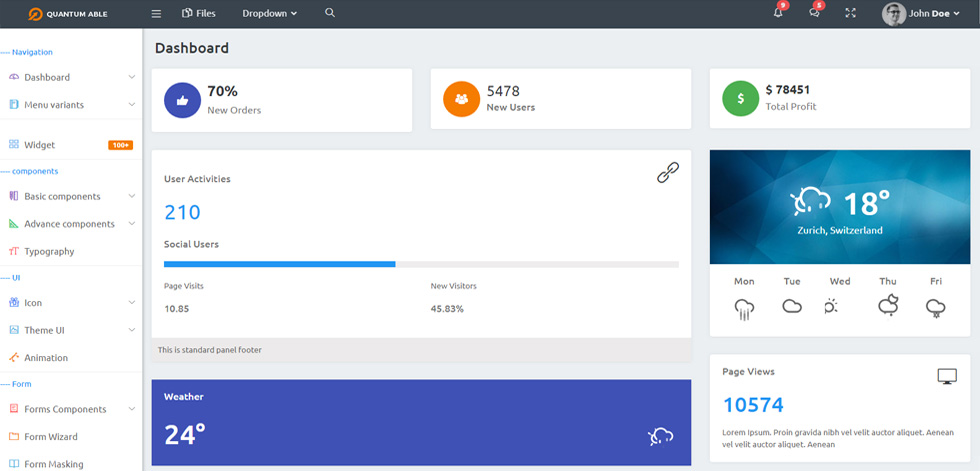Open the Dropdown menu in top bar

[x=269, y=13]
